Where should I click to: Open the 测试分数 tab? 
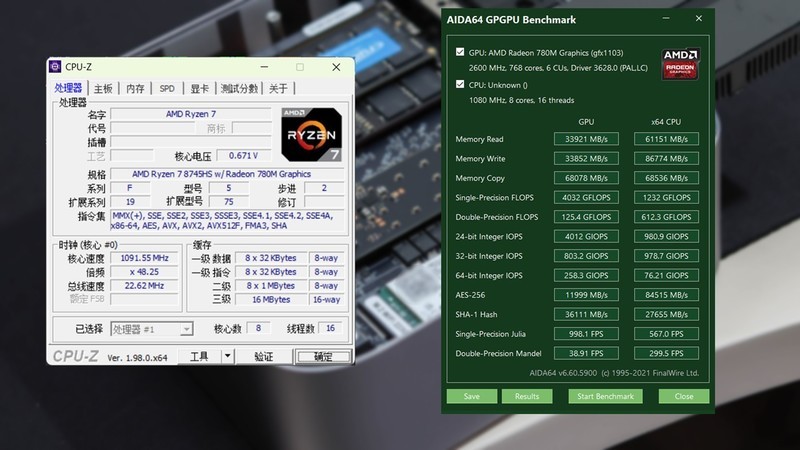pyautogui.click(x=239, y=89)
